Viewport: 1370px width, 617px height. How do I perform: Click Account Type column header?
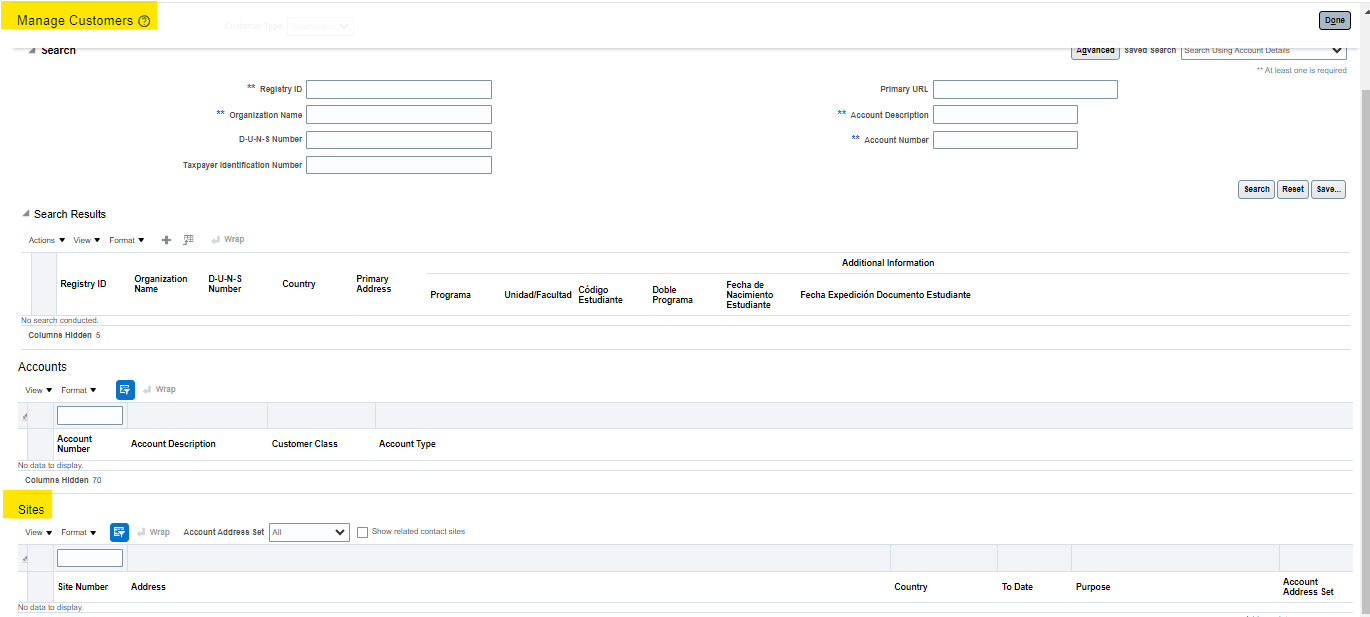[407, 444]
